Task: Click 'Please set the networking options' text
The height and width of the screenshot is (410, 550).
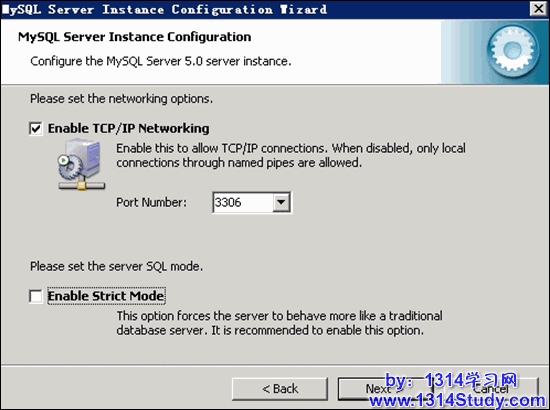Action: [121, 99]
